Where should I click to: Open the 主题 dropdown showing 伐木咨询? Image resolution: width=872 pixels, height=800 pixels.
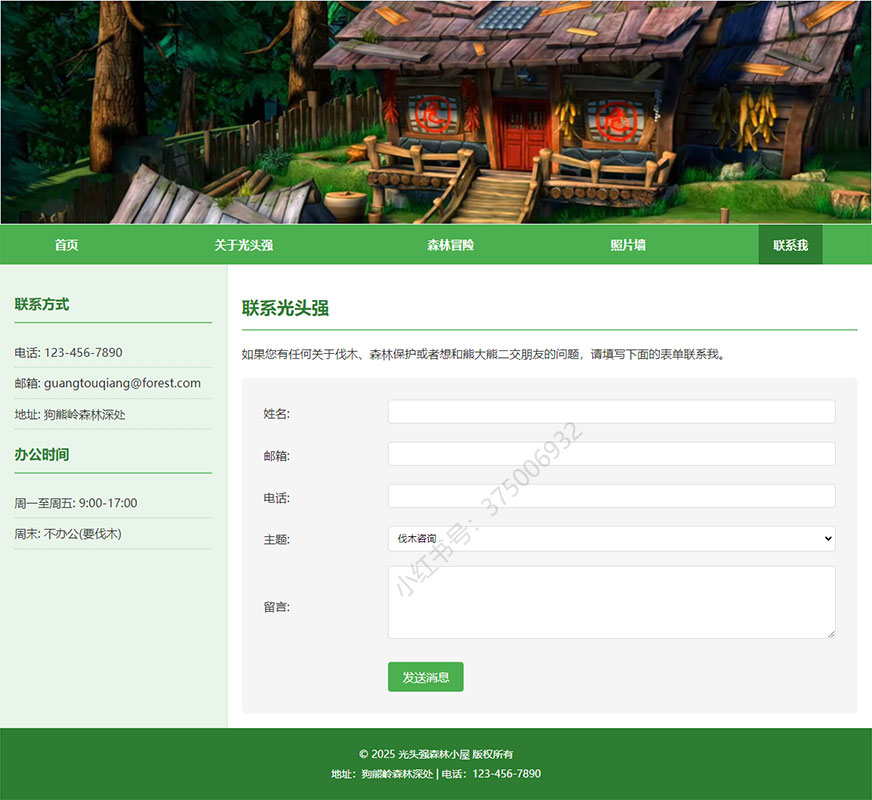611,539
